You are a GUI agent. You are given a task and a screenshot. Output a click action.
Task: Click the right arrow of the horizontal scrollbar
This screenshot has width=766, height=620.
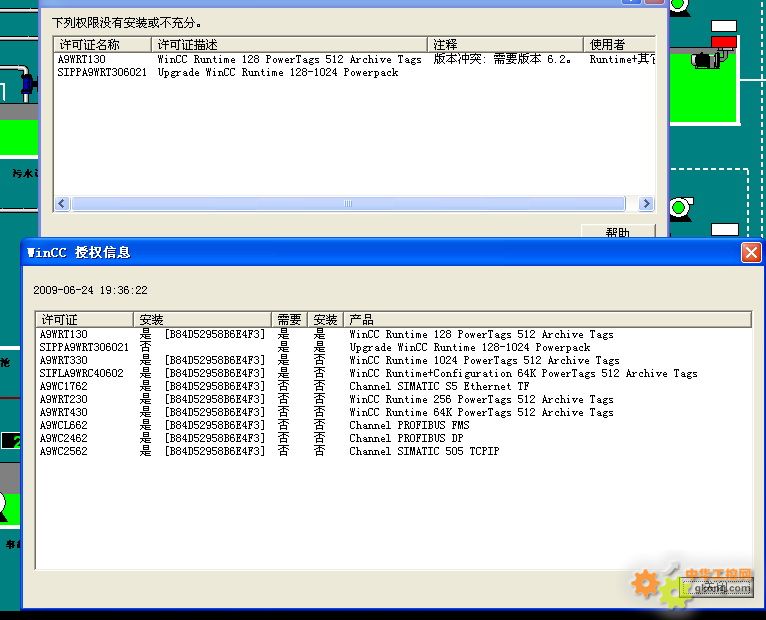point(646,203)
